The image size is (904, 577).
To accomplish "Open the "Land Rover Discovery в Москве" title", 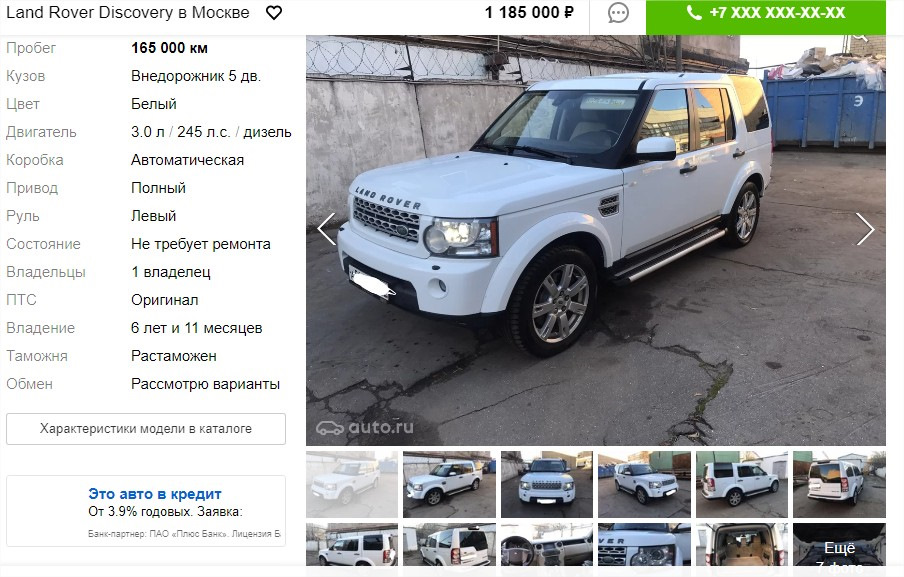I will 128,13.
